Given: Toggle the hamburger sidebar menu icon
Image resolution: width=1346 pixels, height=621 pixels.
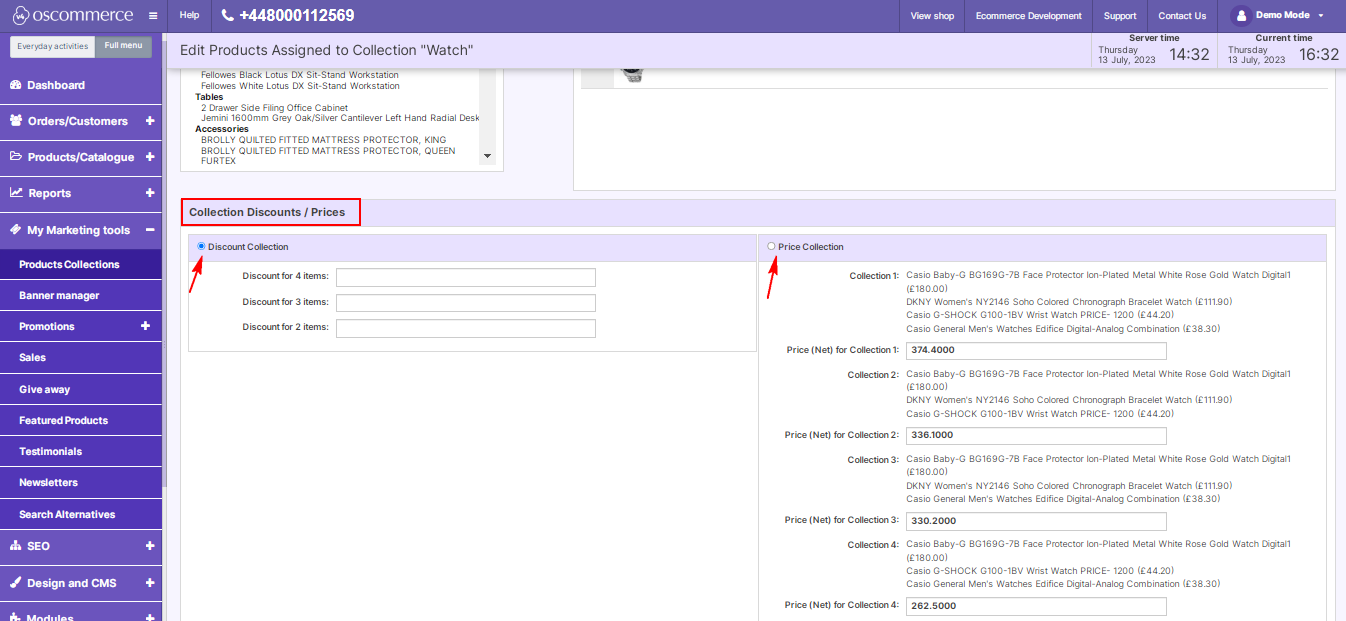Looking at the screenshot, I should point(153,16).
